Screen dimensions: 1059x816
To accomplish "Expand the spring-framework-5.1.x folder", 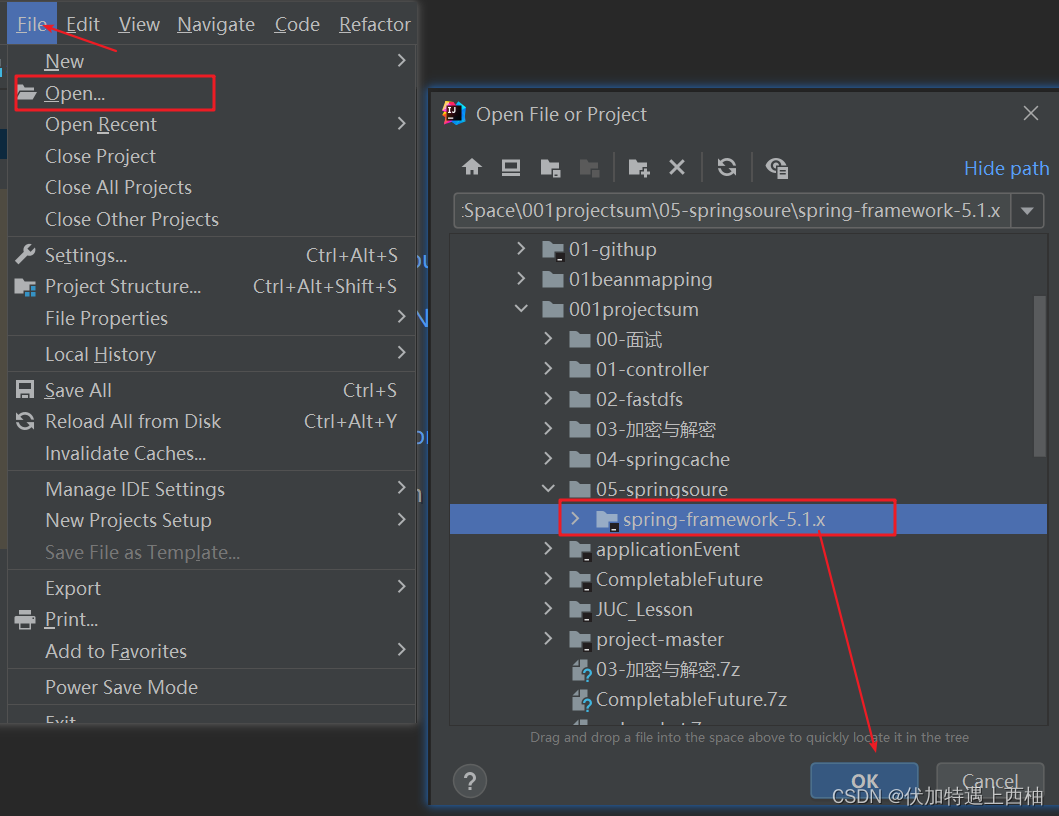I will 575,518.
